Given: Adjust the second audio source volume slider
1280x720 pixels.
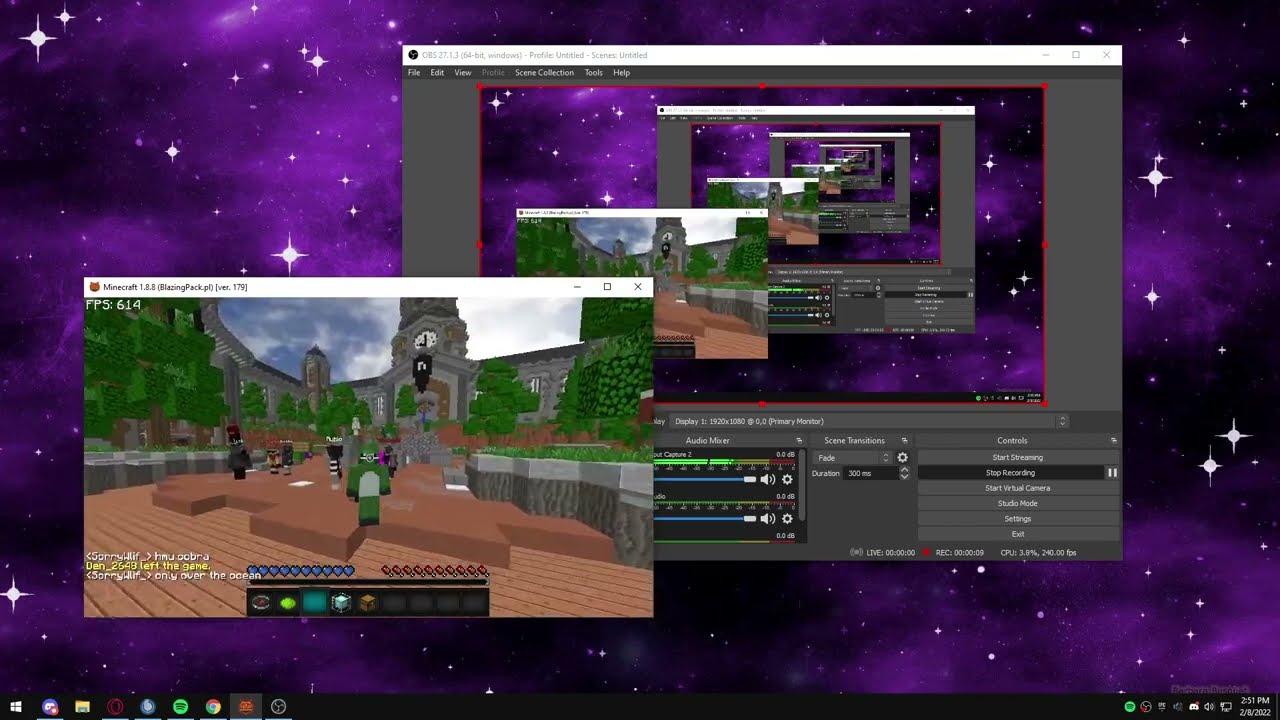Looking at the screenshot, I should tap(704, 519).
